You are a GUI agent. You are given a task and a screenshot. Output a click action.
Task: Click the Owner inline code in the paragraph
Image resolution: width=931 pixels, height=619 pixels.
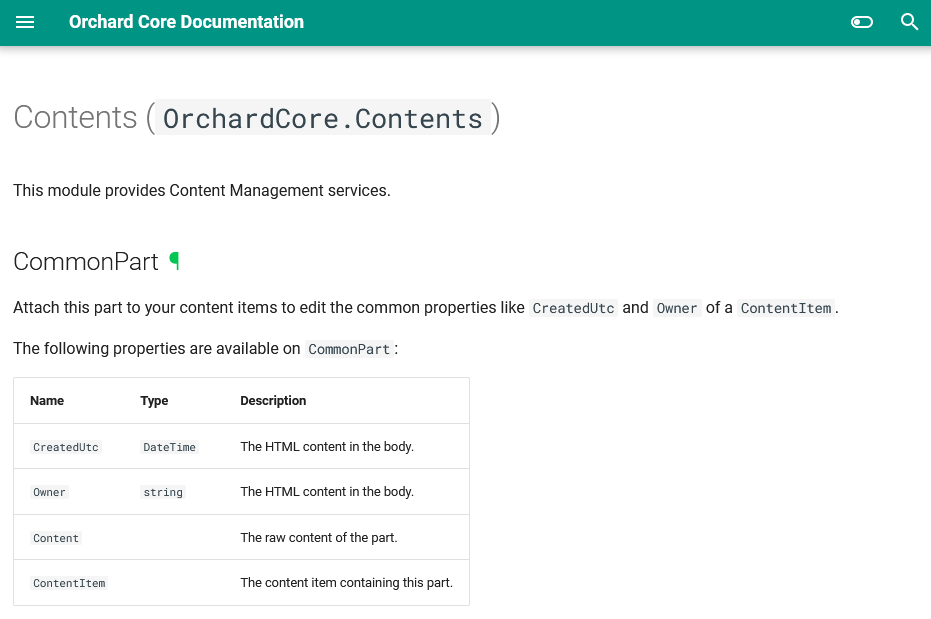point(677,308)
